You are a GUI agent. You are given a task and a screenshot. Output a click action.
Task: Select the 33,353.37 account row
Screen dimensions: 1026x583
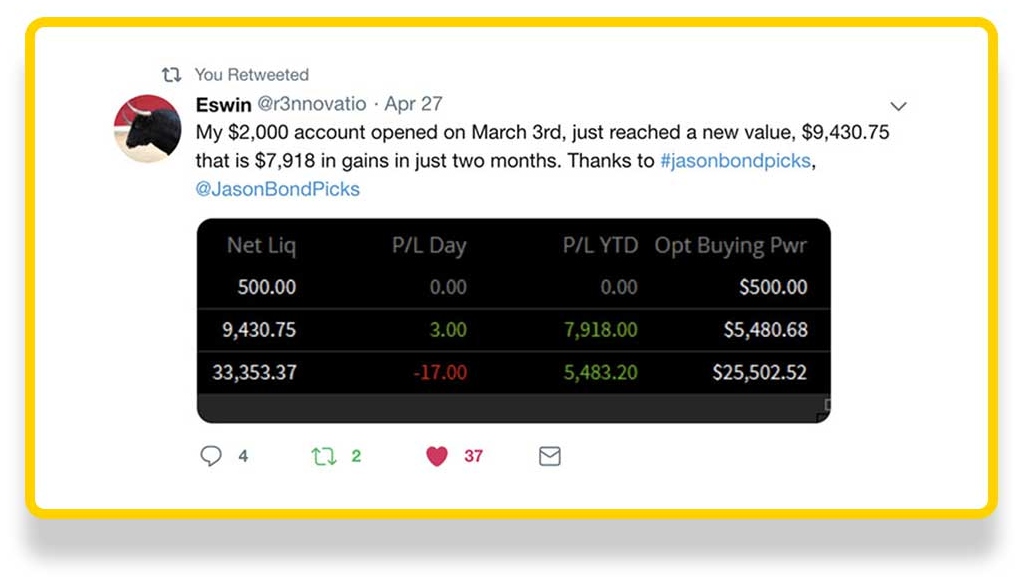coord(514,372)
